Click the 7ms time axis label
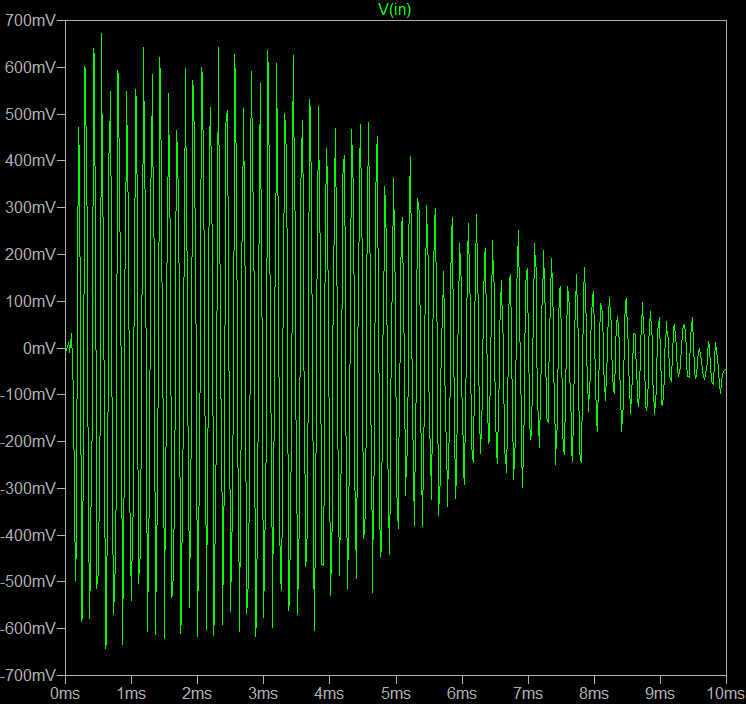The height and width of the screenshot is (704, 746). [x=528, y=694]
